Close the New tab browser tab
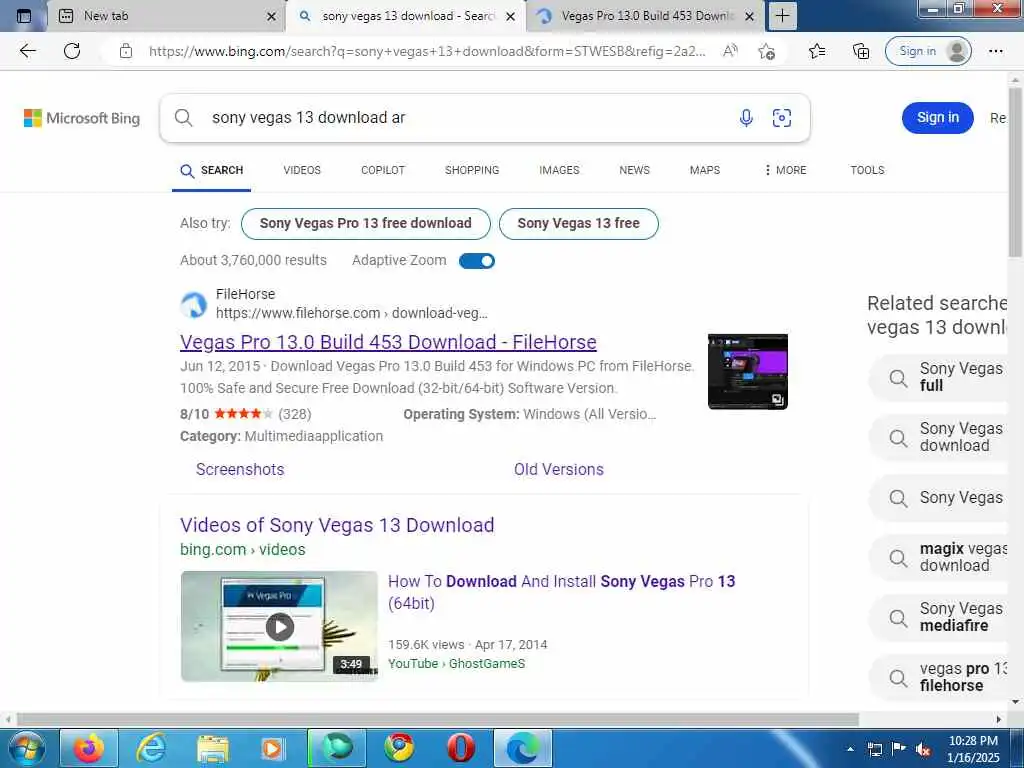The width and height of the screenshot is (1024, 768). [x=272, y=16]
